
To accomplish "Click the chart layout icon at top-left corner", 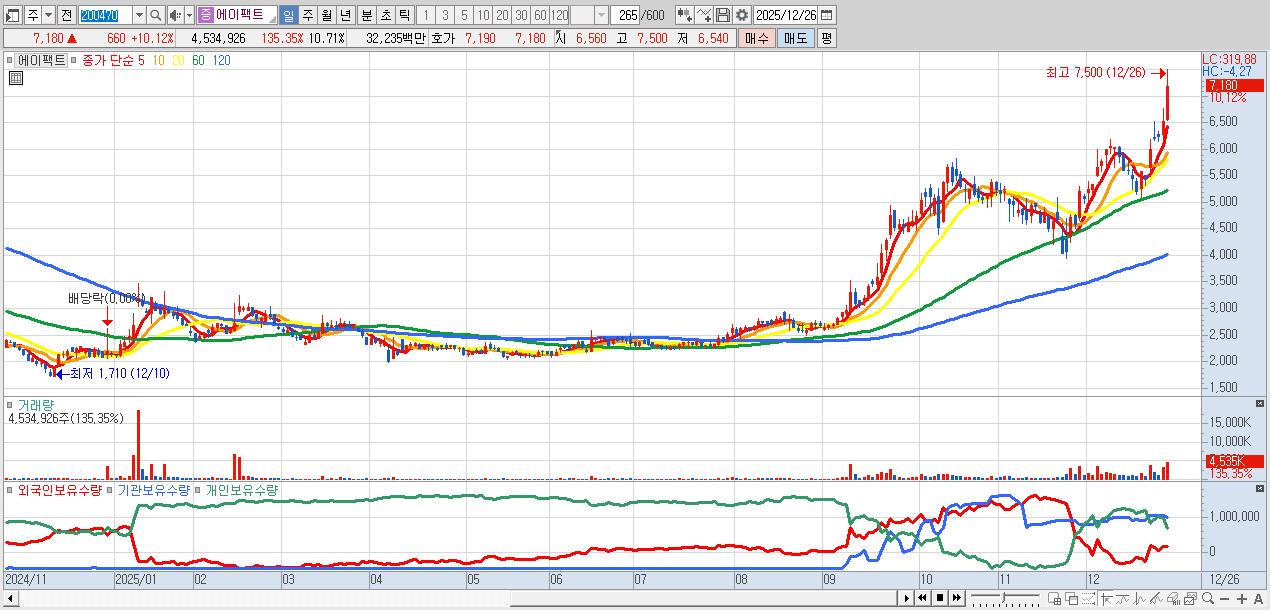I will 12,15.
